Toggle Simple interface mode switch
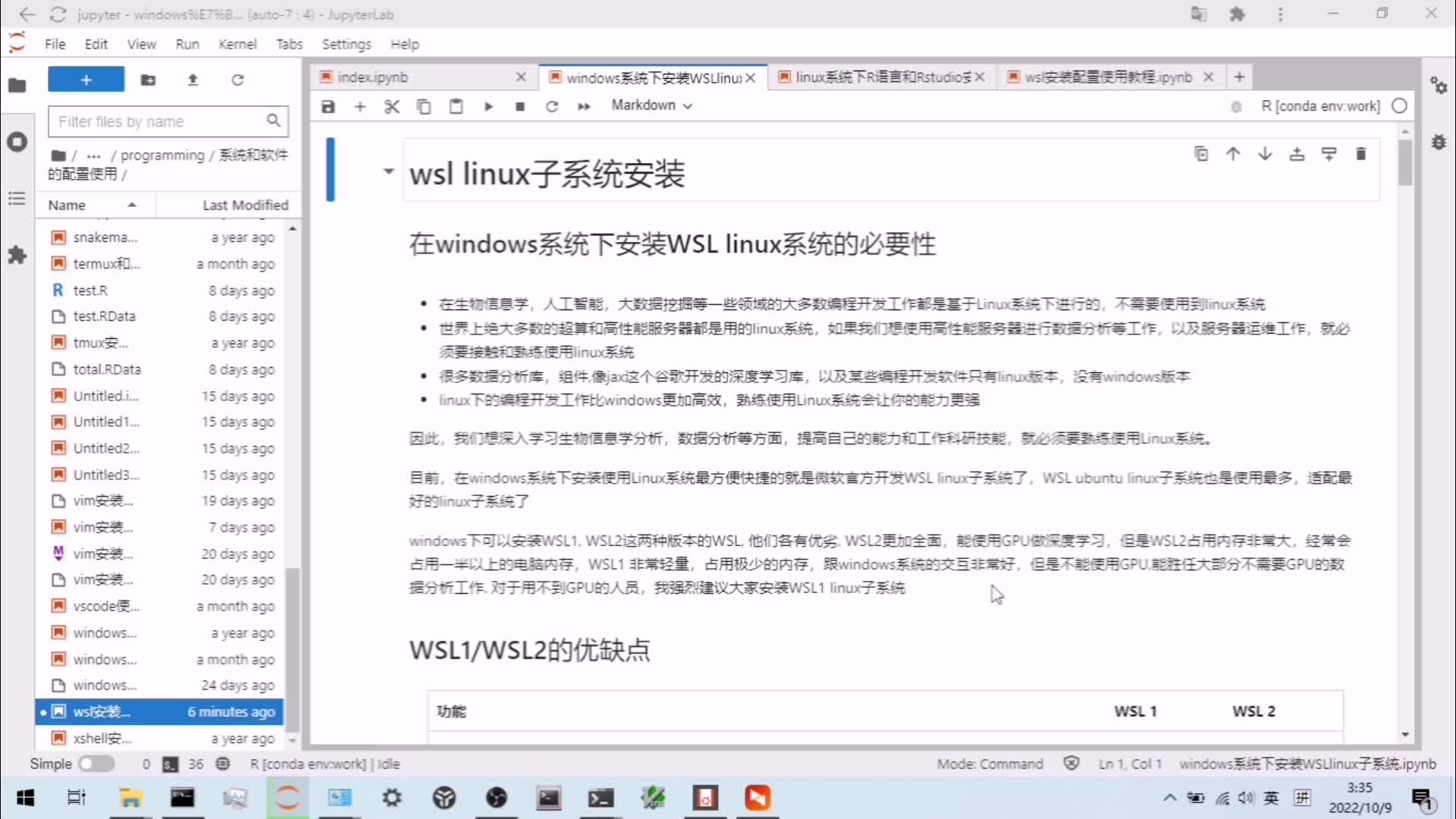Viewport: 1456px width, 819px height. (96, 764)
